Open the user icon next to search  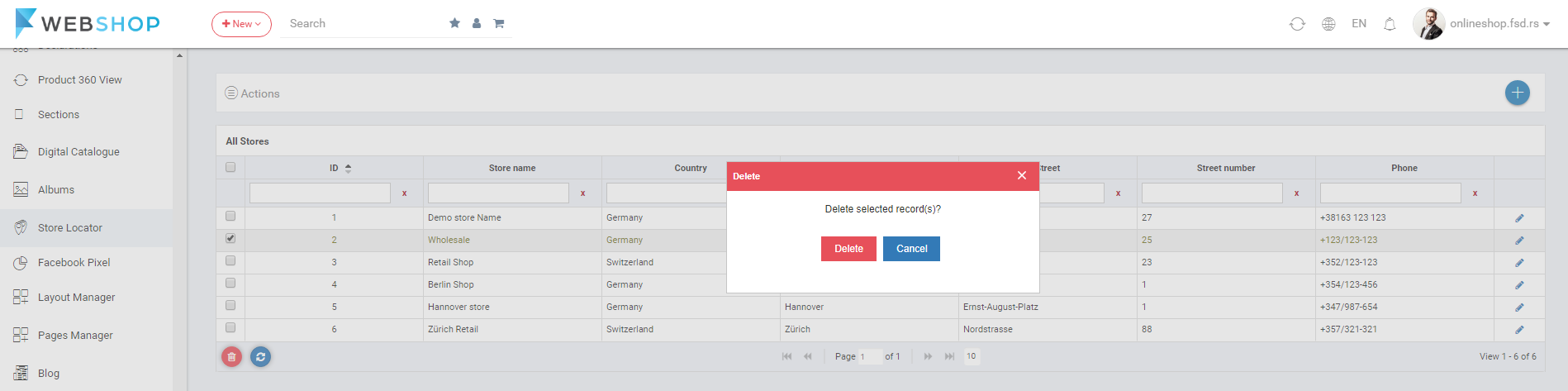pos(477,23)
